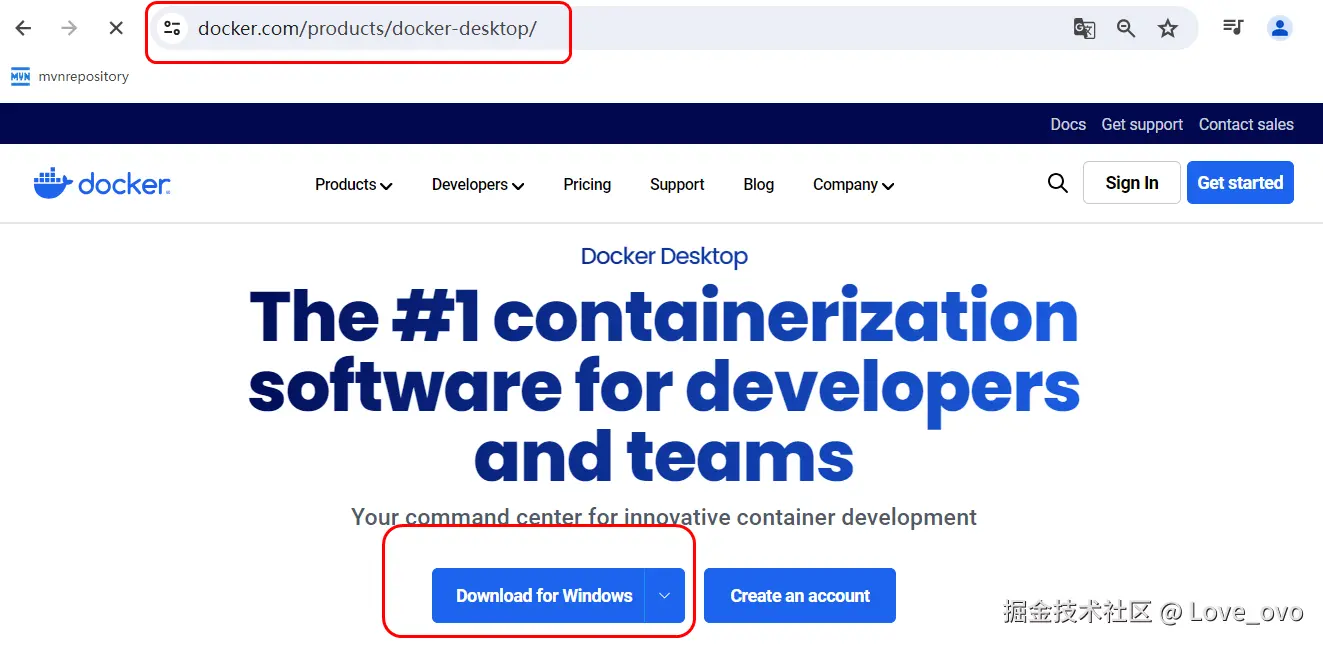Expand the Developers menu
1323x645 pixels.
(x=478, y=184)
